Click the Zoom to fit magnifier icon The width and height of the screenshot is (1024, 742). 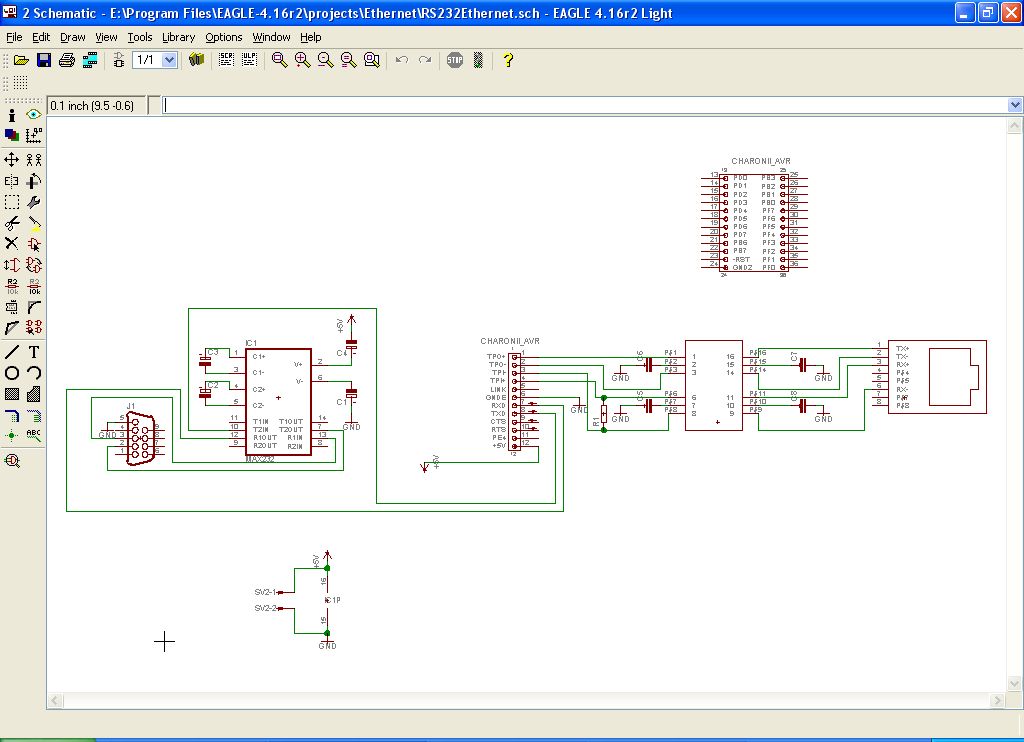pos(280,60)
